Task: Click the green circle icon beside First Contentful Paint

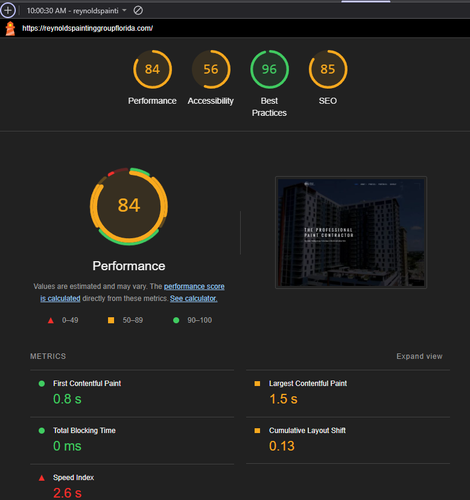Action: click(x=42, y=384)
